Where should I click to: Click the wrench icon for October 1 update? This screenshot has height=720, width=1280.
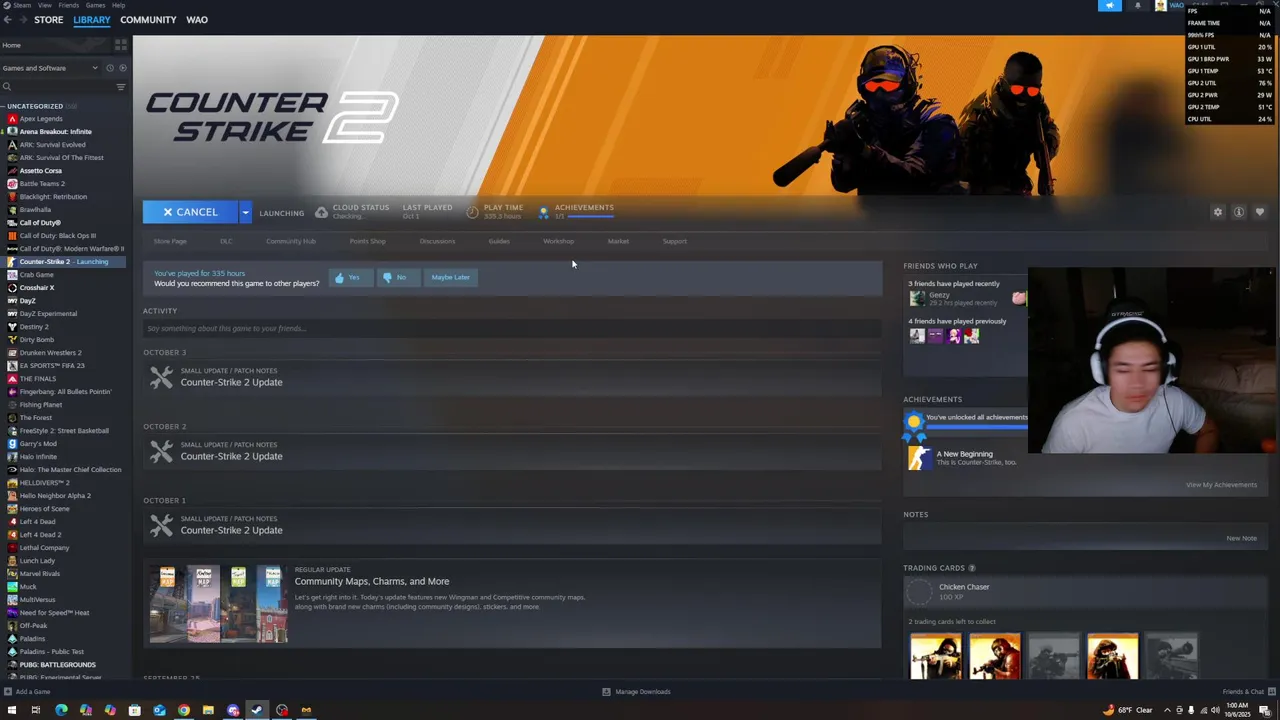pyautogui.click(x=161, y=525)
